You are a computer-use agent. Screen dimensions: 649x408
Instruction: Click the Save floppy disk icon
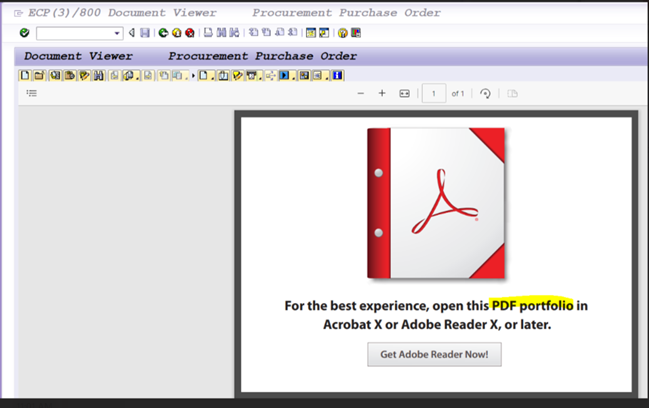(145, 33)
